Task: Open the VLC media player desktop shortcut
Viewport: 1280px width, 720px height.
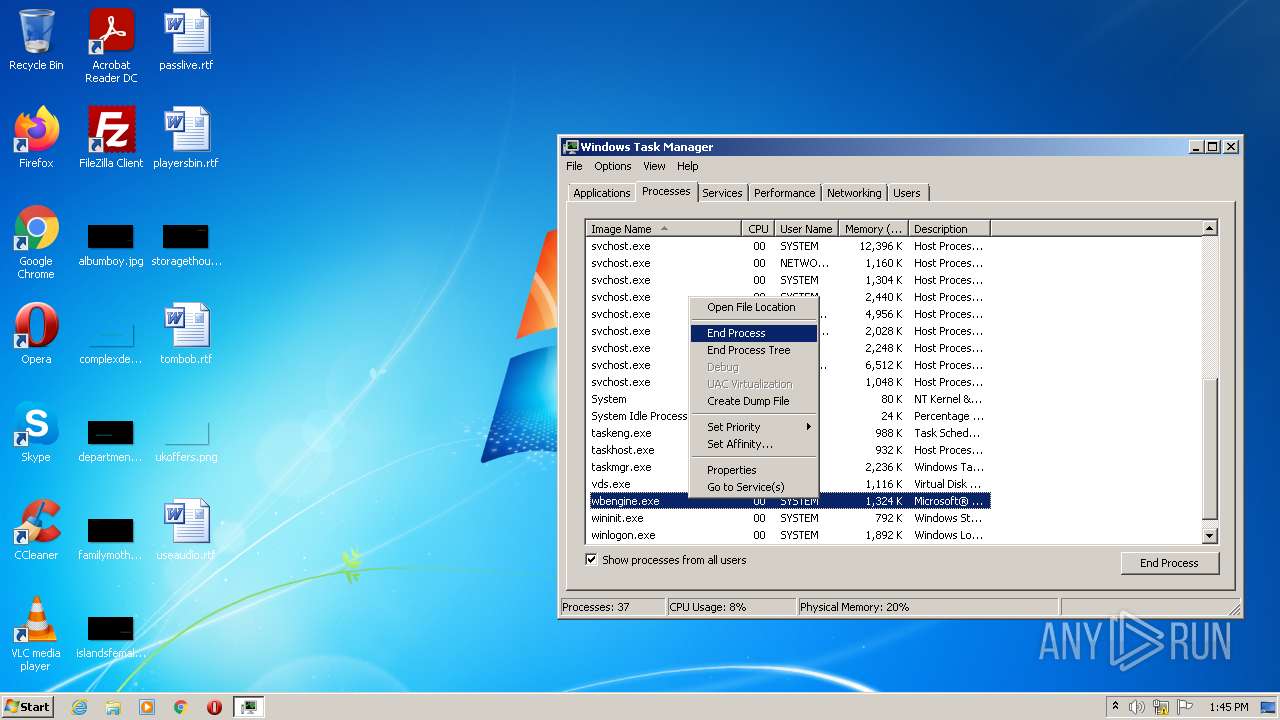Action: 36,634
